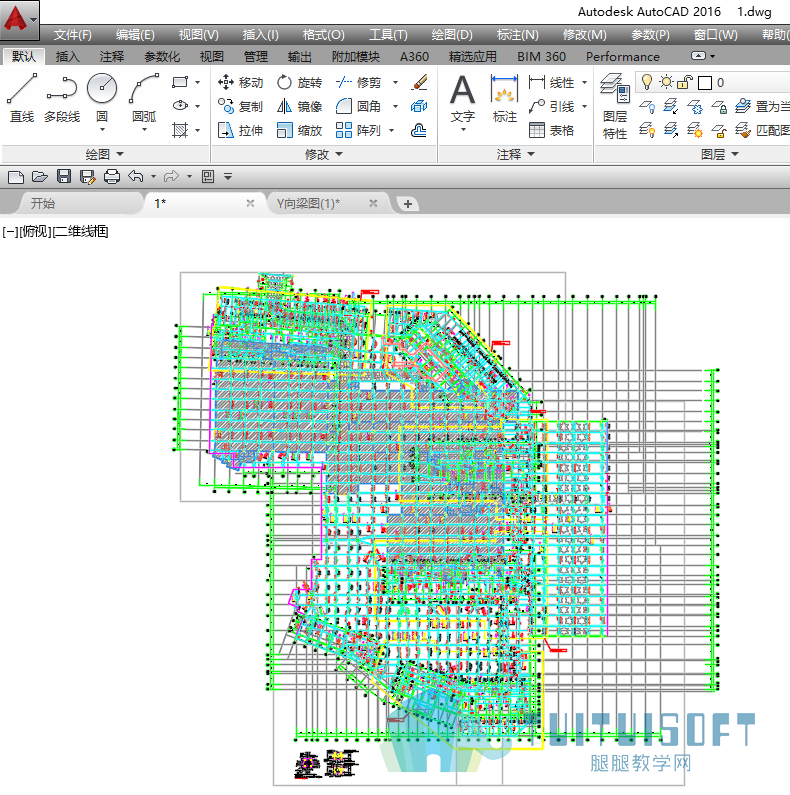Viewport: 790px width, 795px height.
Task: Click the Open file folder icon
Action: click(40, 176)
